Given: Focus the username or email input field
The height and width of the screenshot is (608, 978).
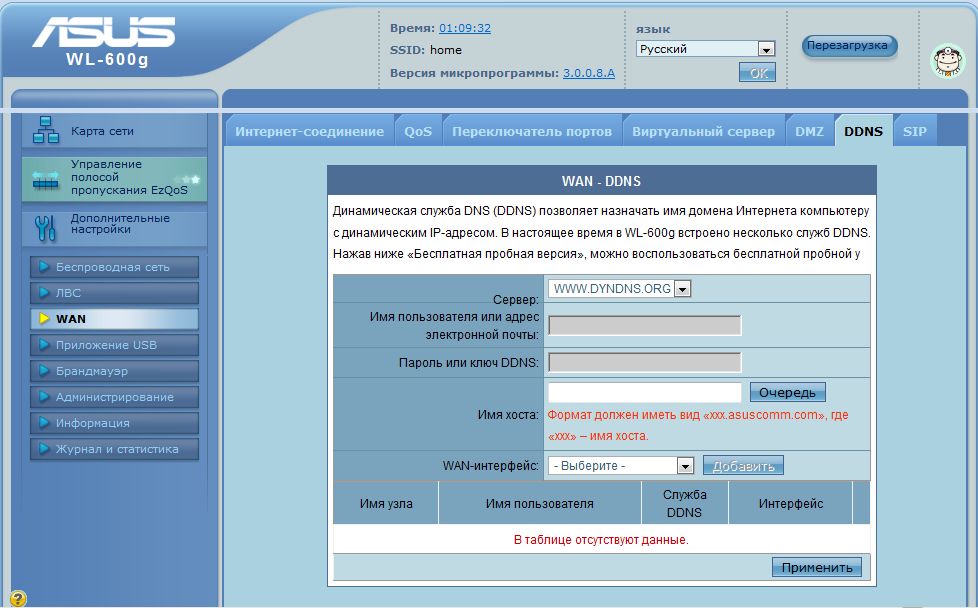Looking at the screenshot, I should 645,326.
